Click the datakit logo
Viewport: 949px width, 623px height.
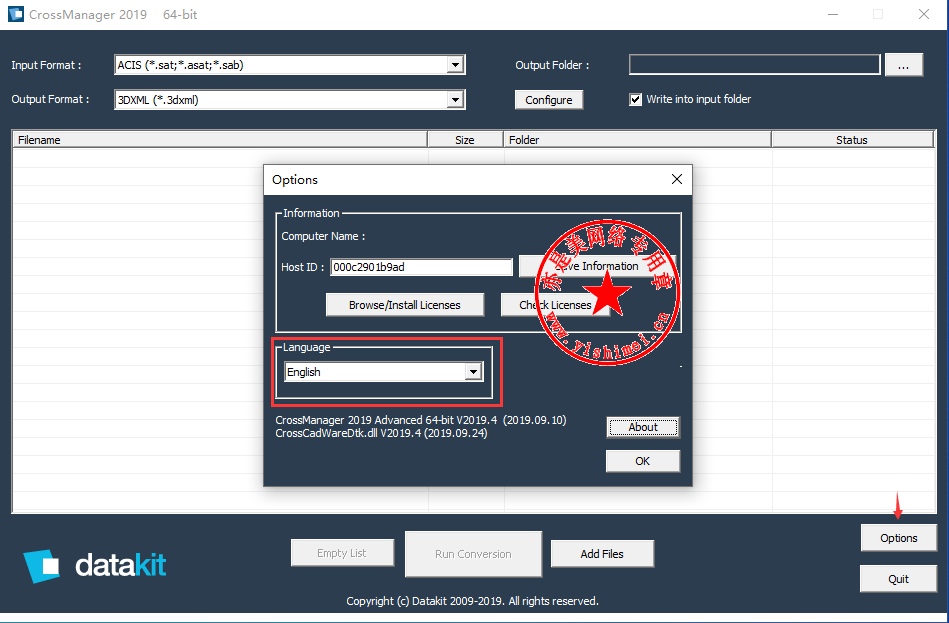click(x=95, y=566)
